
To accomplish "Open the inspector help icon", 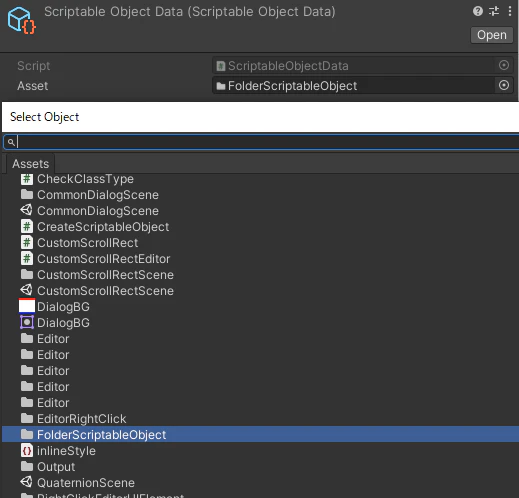I will (478, 11).
